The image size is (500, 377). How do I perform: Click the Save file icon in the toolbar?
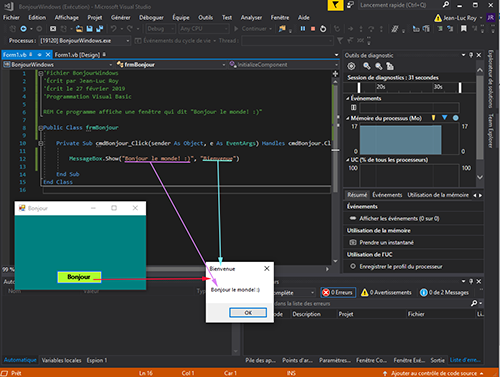(89, 29)
